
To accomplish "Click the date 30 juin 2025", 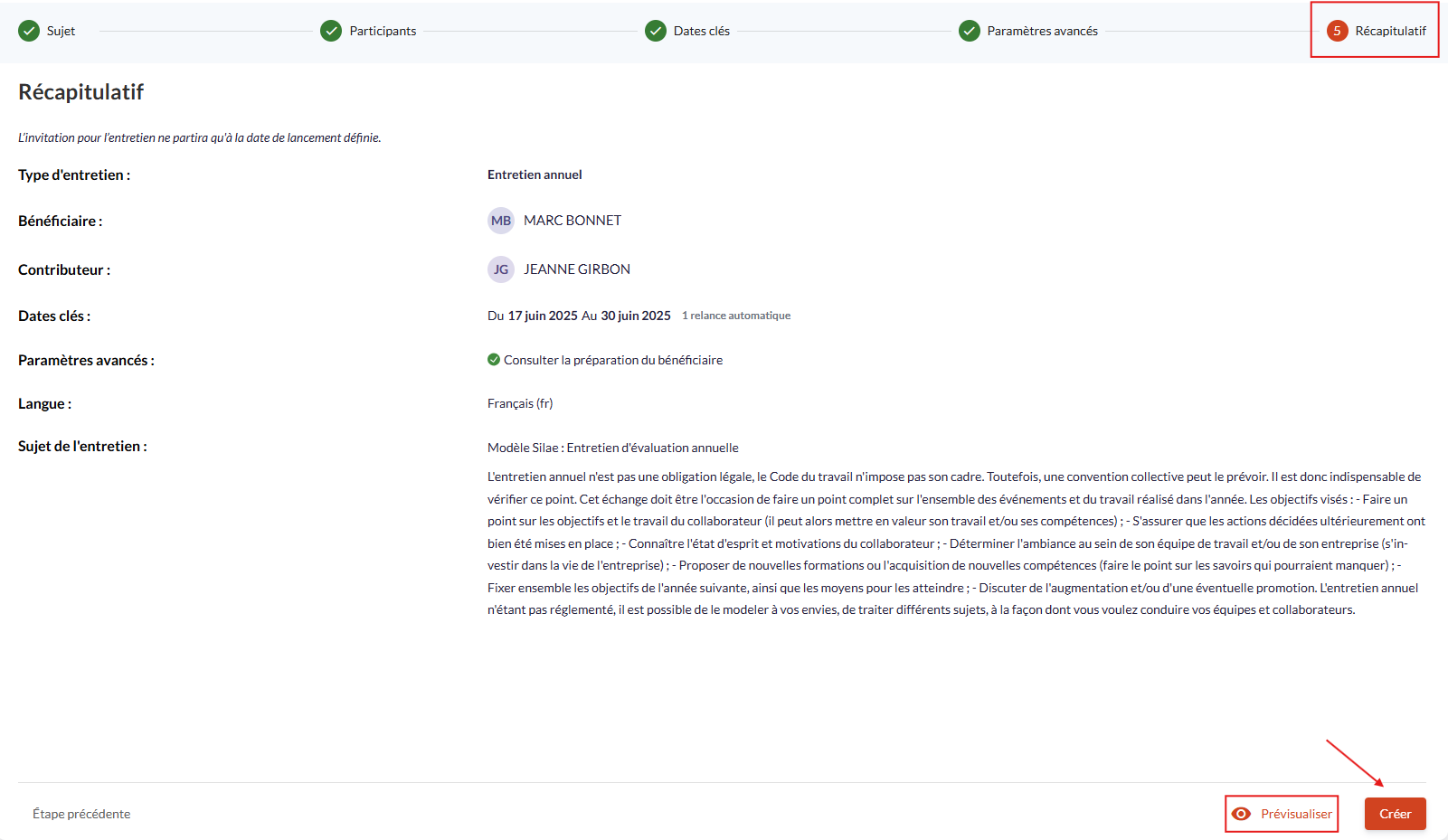I will pyautogui.click(x=636, y=316).
